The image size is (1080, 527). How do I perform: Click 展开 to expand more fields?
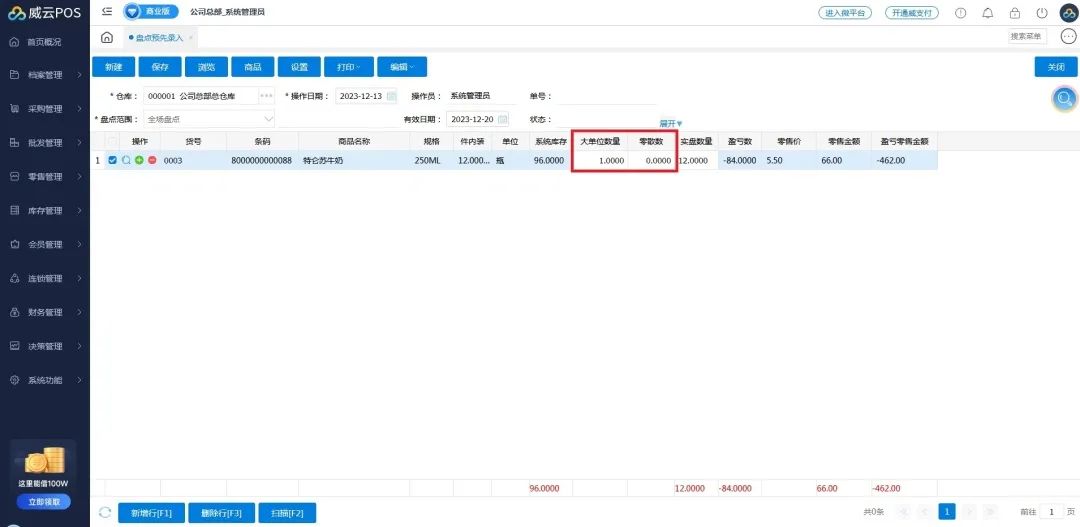(670, 124)
